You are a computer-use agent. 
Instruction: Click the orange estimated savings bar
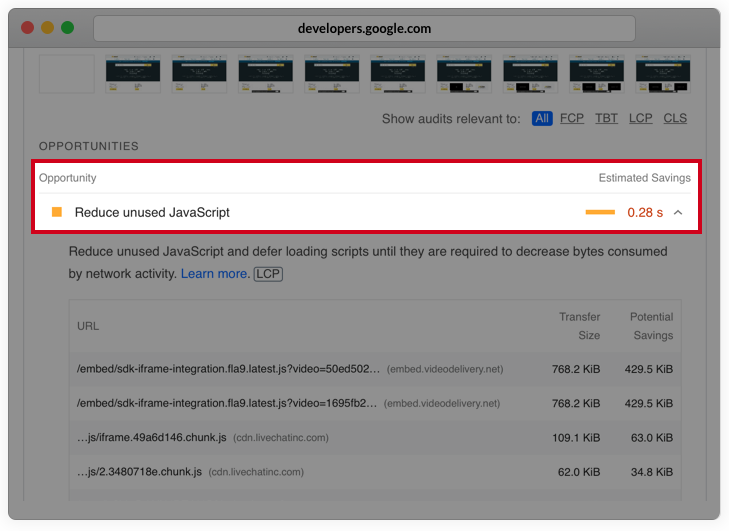point(600,212)
